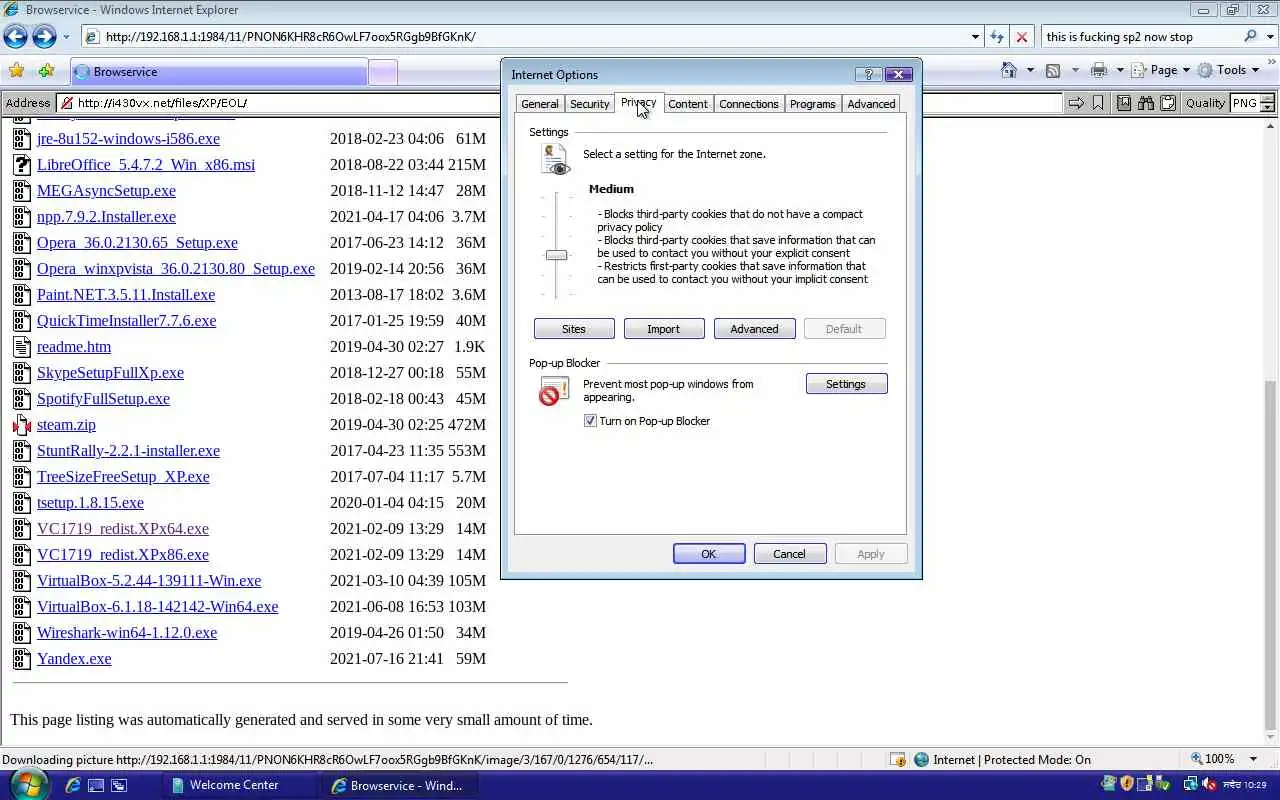
Task: Select the Browservice browser tab
Action: coord(218,72)
